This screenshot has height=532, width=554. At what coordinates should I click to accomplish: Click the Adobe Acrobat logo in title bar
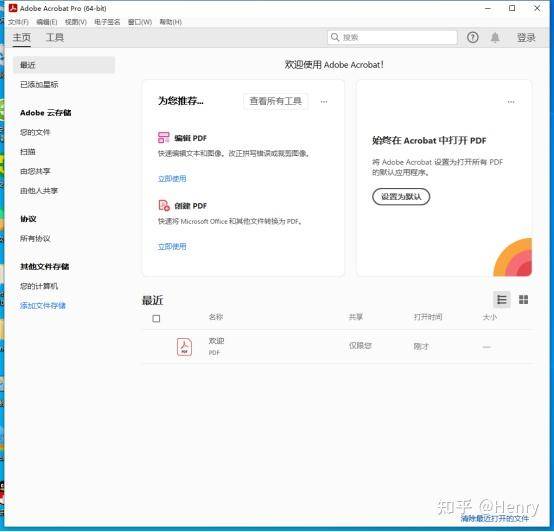pyautogui.click(x=13, y=8)
